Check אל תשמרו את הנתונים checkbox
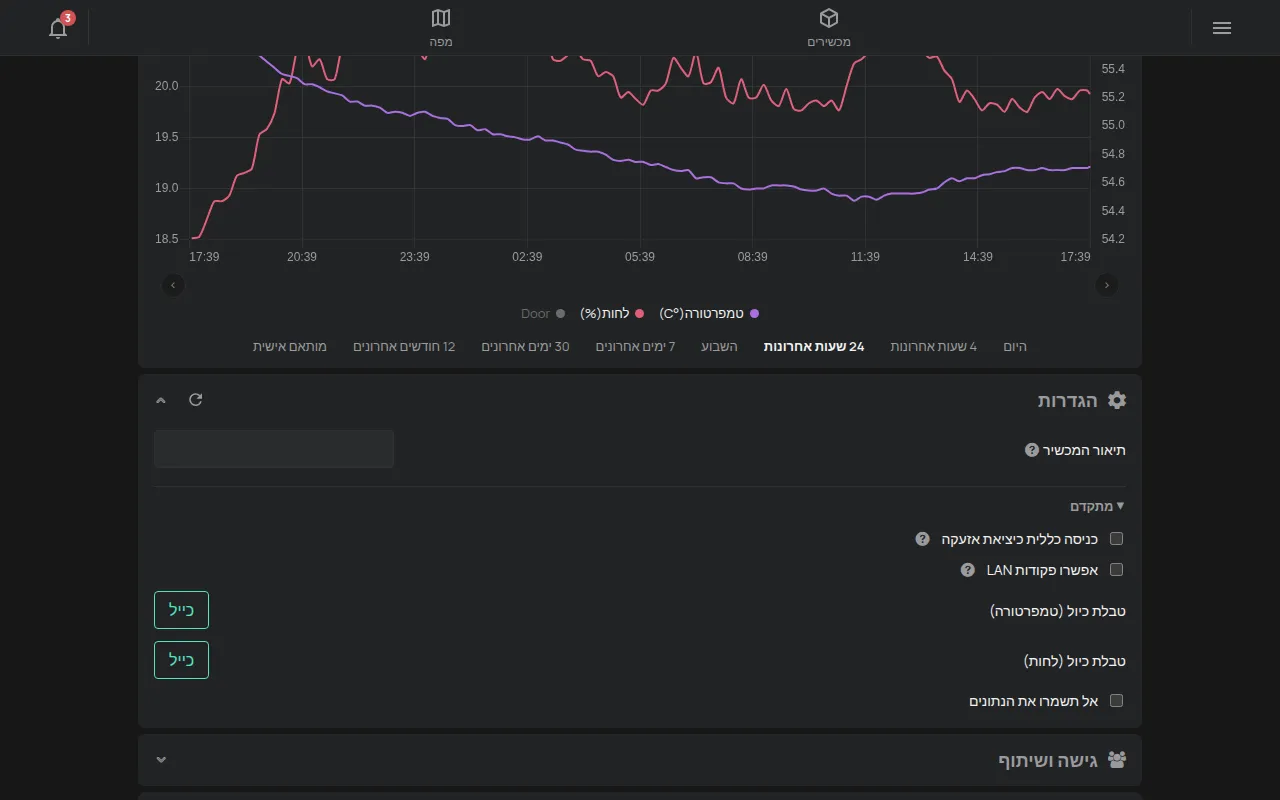Screen dimensions: 1280x800 click(x=1117, y=701)
